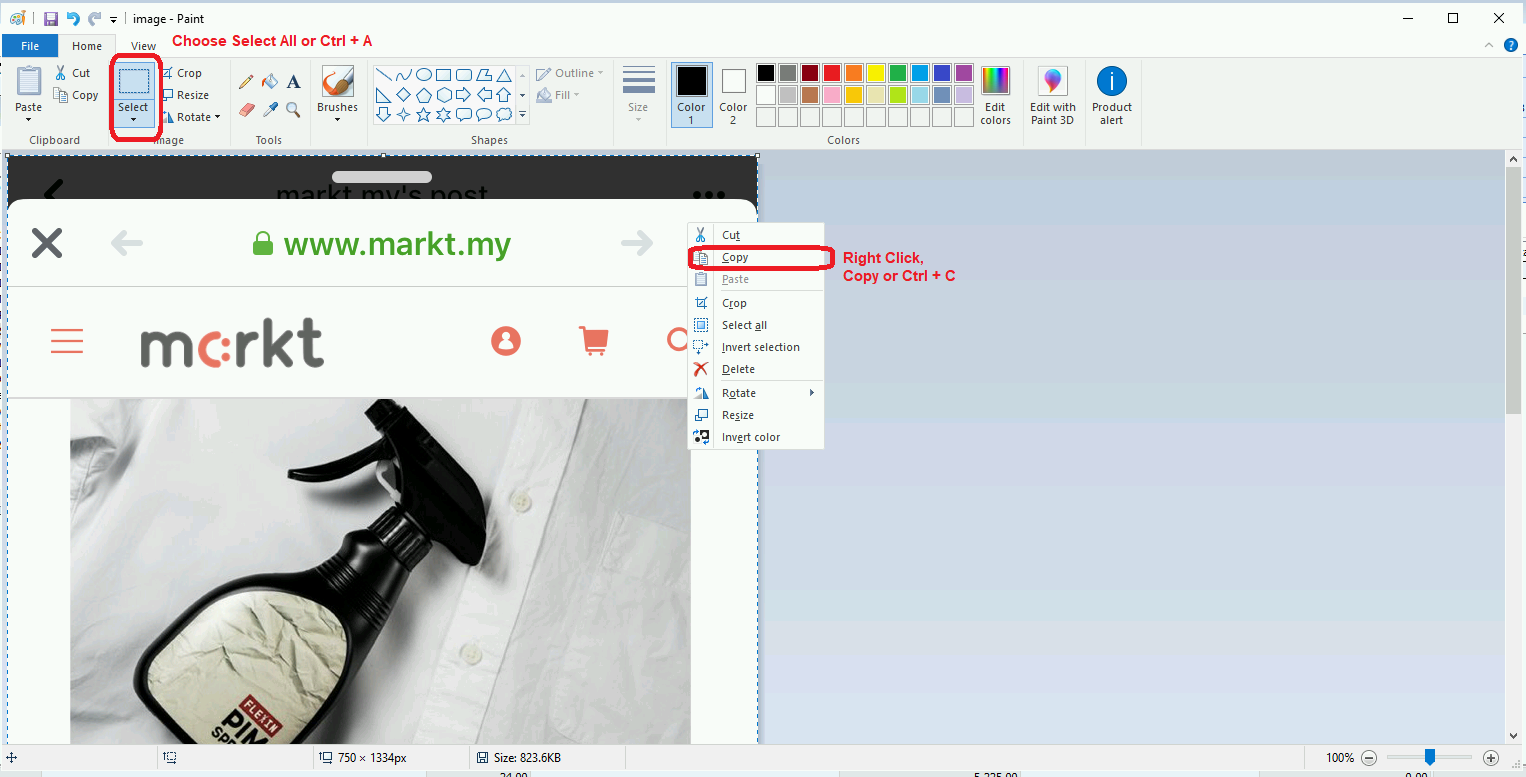The image size is (1526, 777).
Task: Choose Select all from the context menu
Action: (x=744, y=324)
